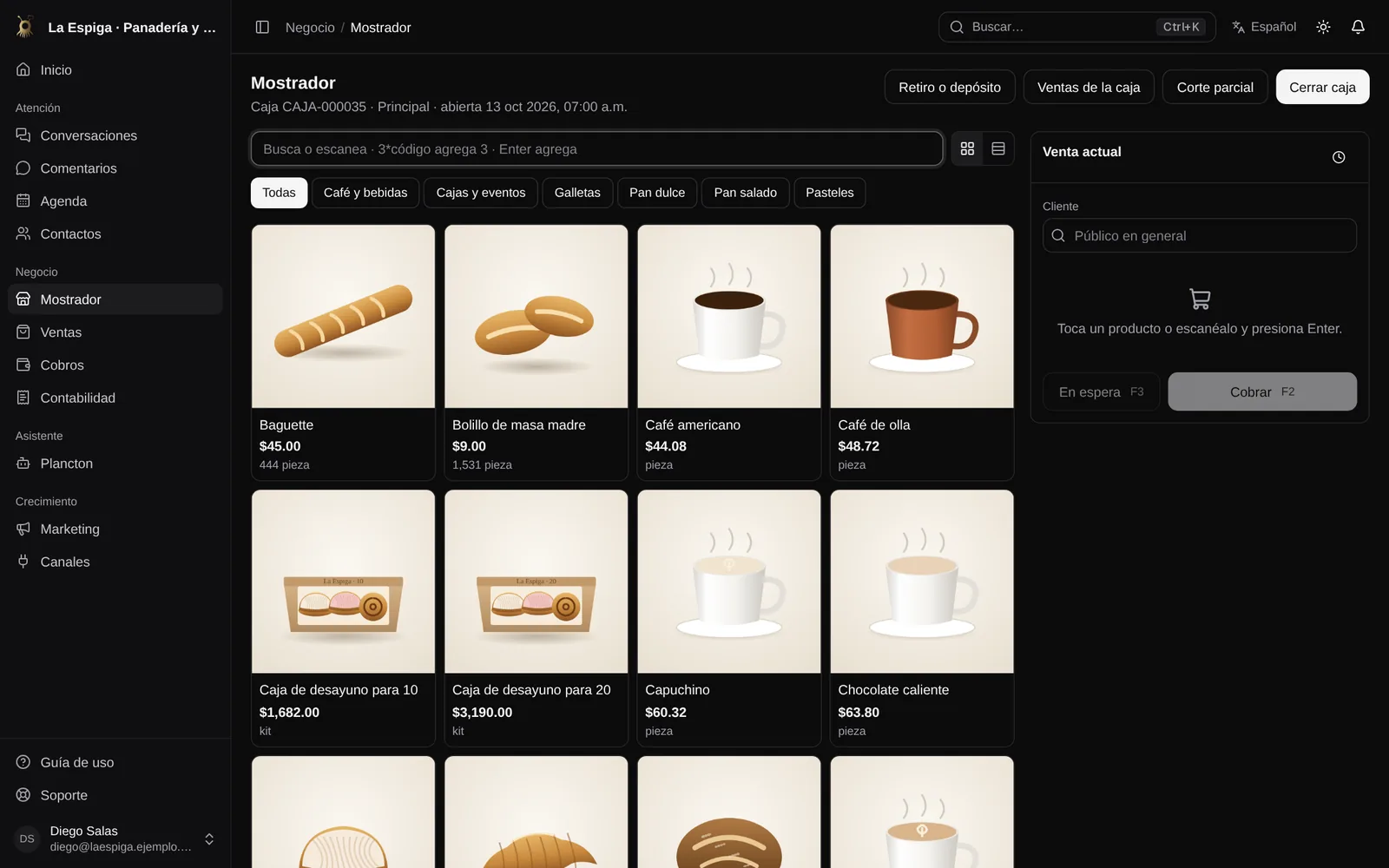Switch to grid view of products
This screenshot has height=868, width=1389.
[x=967, y=148]
